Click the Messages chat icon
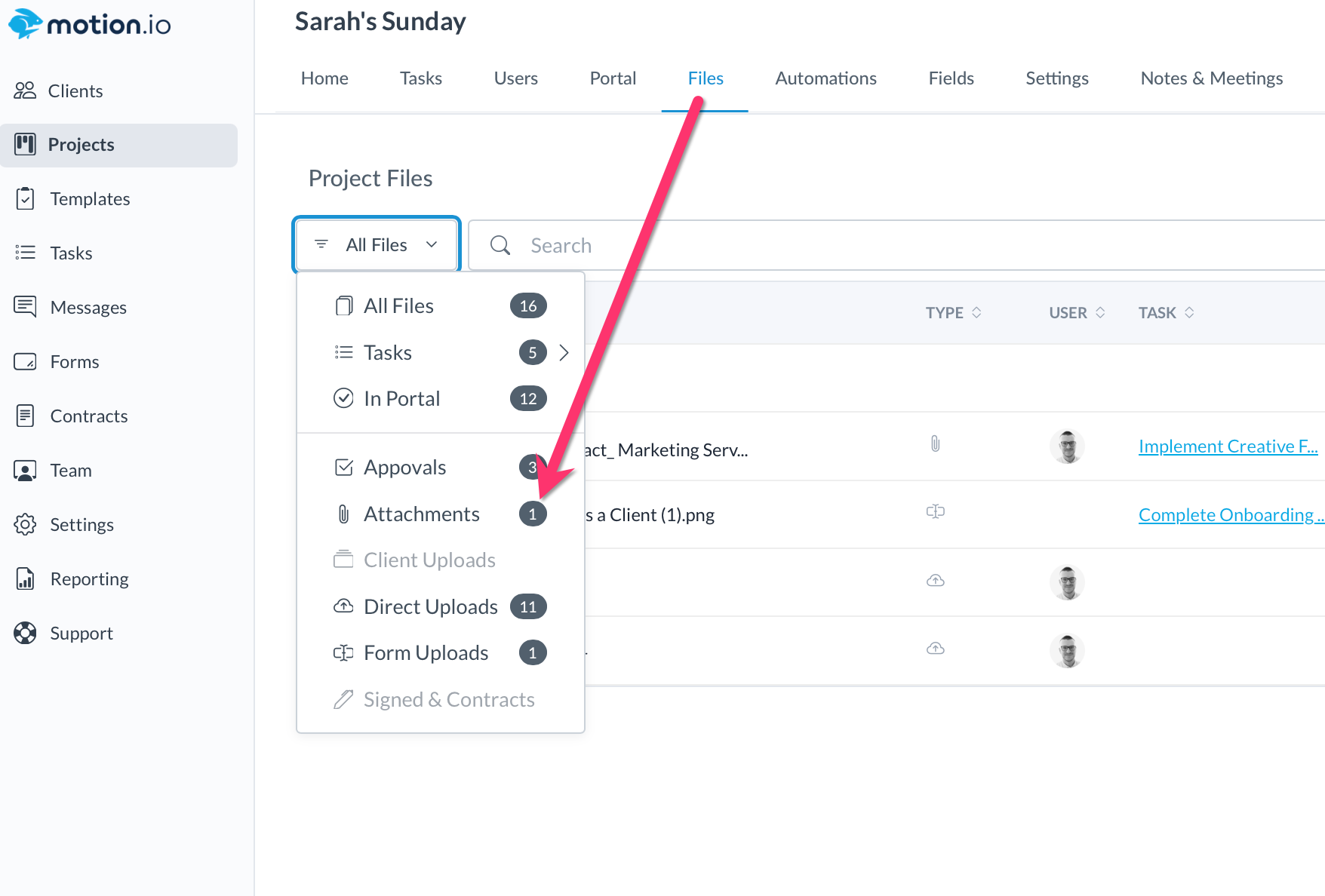 click(25, 307)
